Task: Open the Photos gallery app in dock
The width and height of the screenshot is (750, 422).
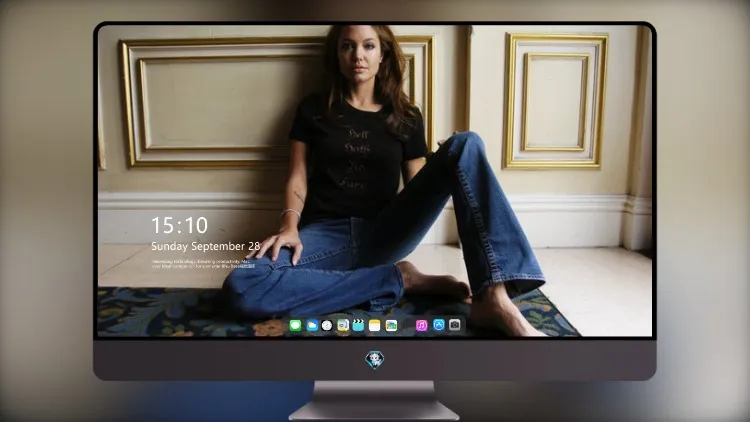Action: click(x=391, y=325)
